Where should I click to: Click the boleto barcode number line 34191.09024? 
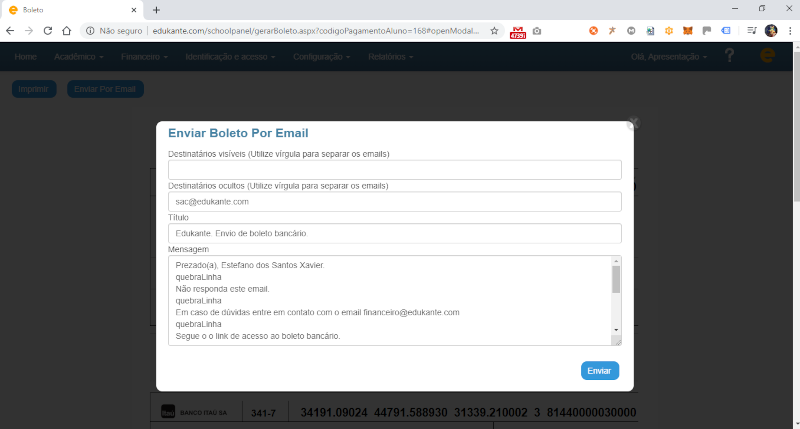[468, 412]
